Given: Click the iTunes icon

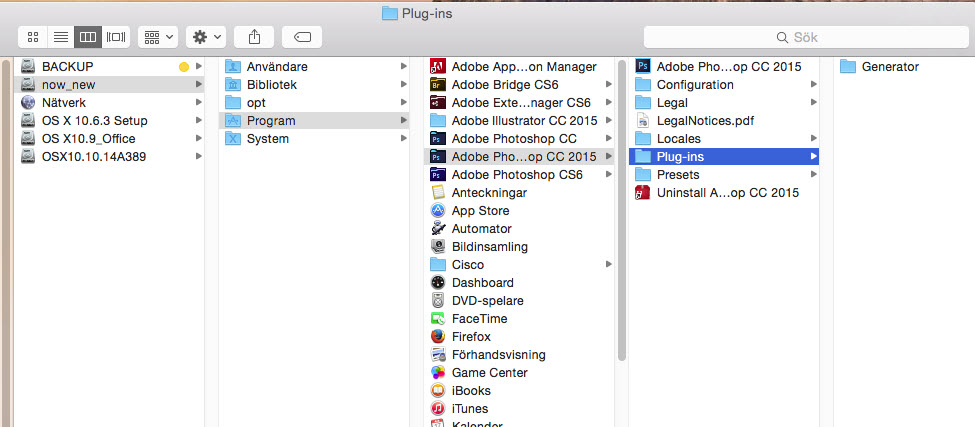Looking at the screenshot, I should point(438,409).
